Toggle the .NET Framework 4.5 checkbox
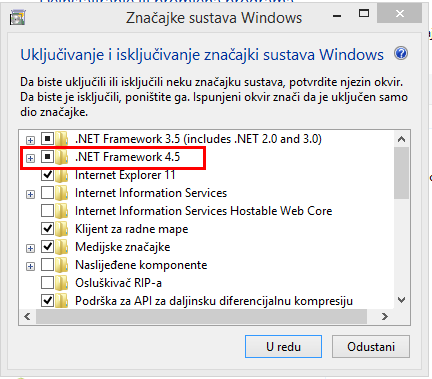 click(x=47, y=156)
